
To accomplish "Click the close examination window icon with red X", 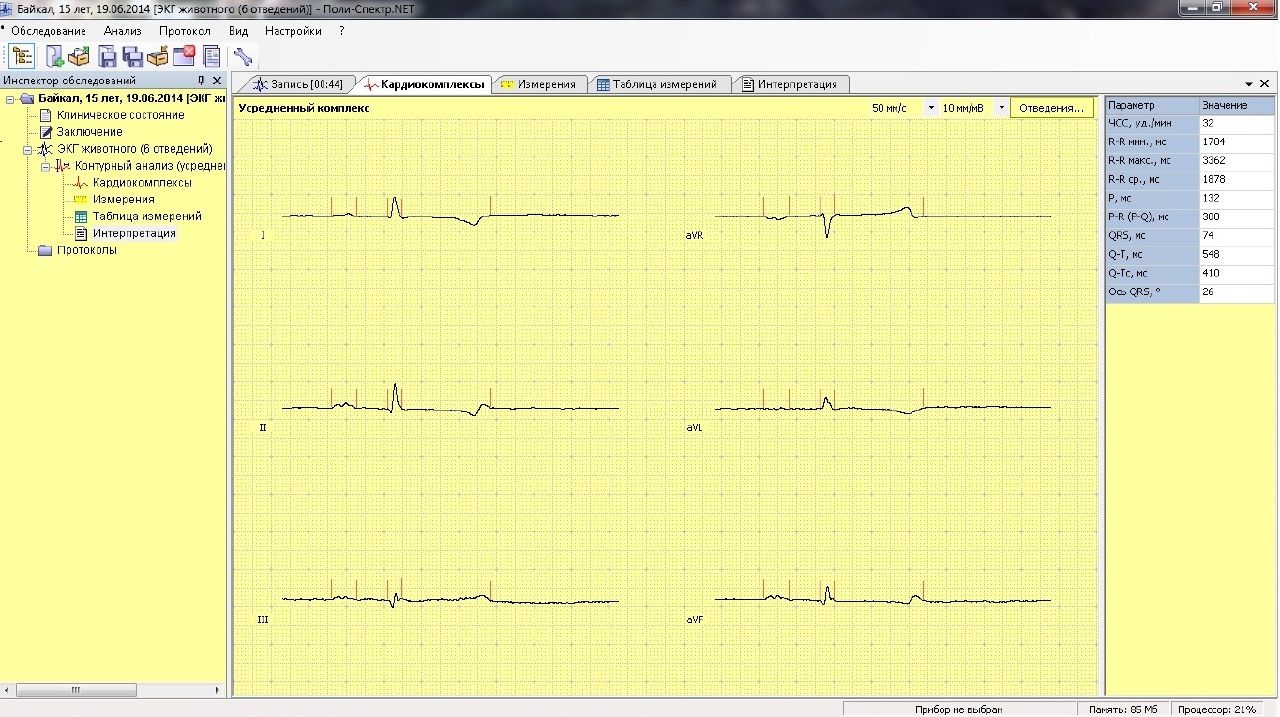I will coord(184,57).
